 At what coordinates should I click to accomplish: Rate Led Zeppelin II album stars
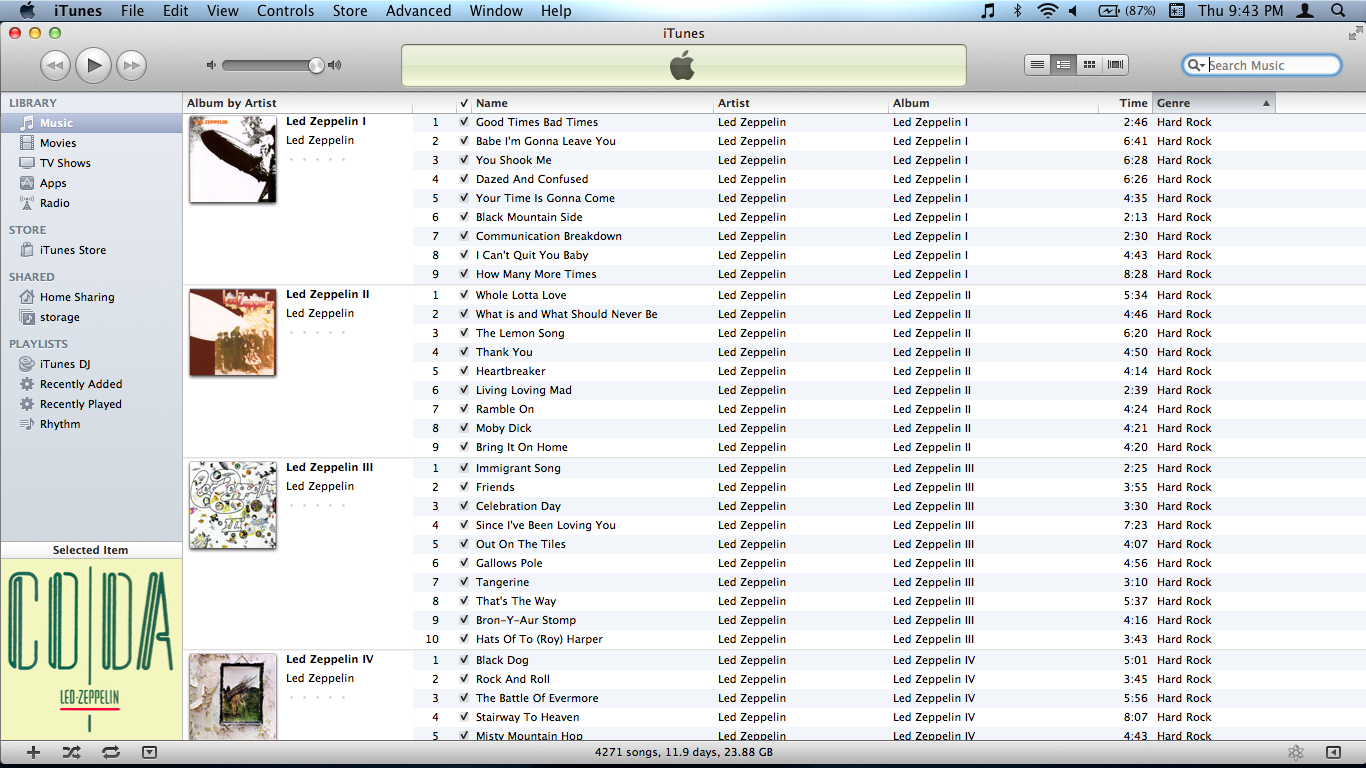coord(317,332)
